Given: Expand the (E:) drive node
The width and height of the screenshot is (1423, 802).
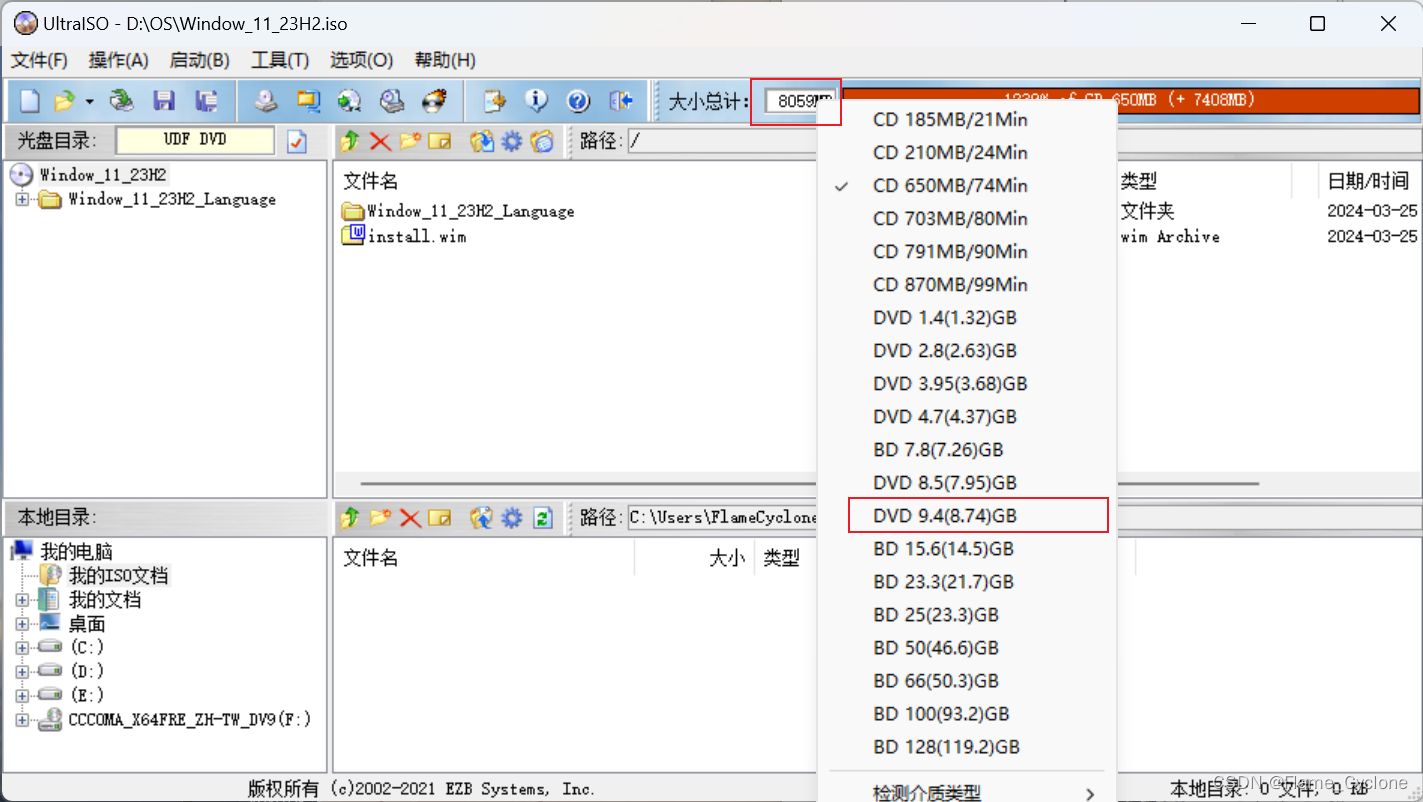Looking at the screenshot, I should [22, 695].
